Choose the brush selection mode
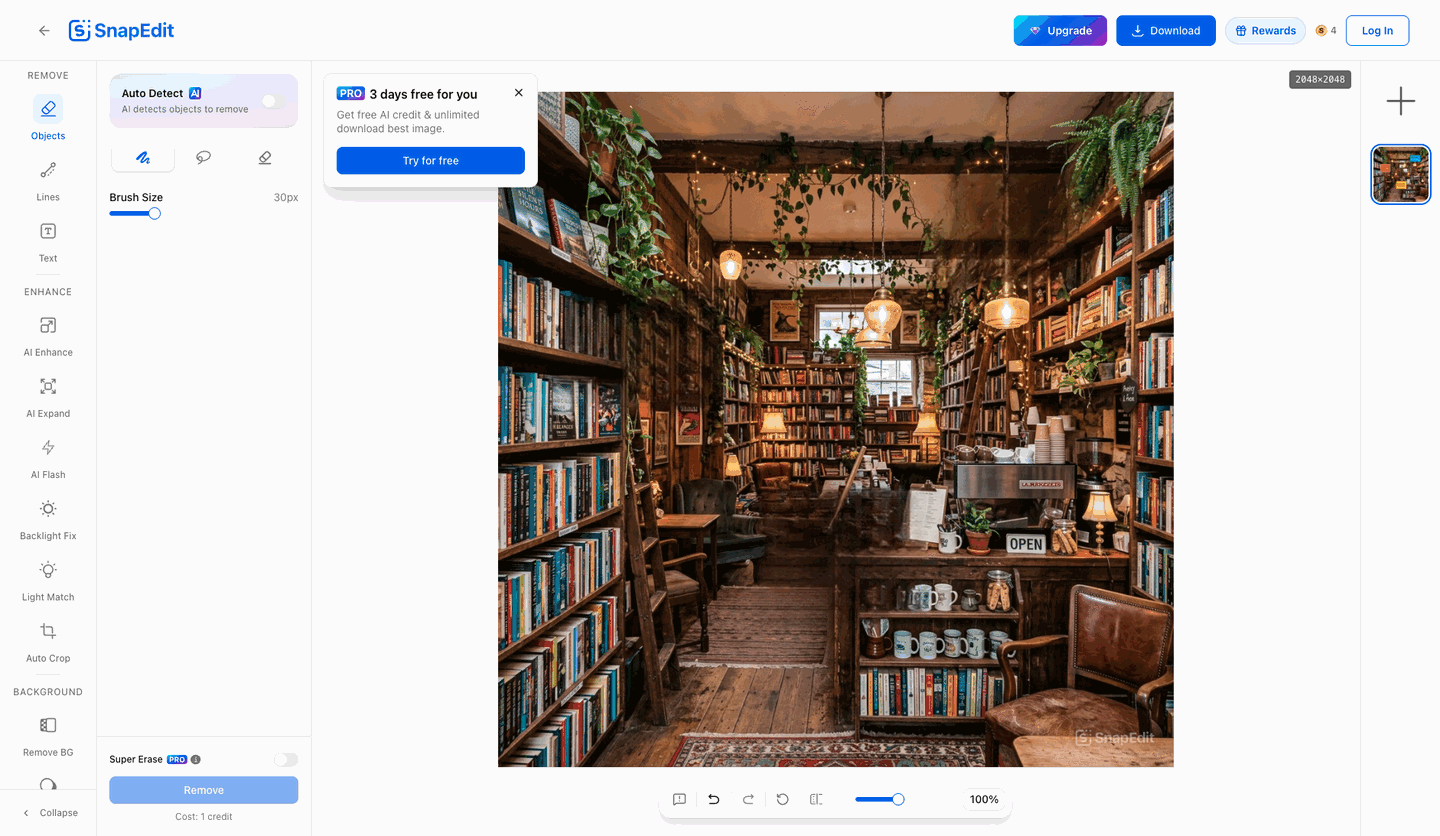Screen dimensions: 1440x836 pyautogui.click(x=142, y=158)
